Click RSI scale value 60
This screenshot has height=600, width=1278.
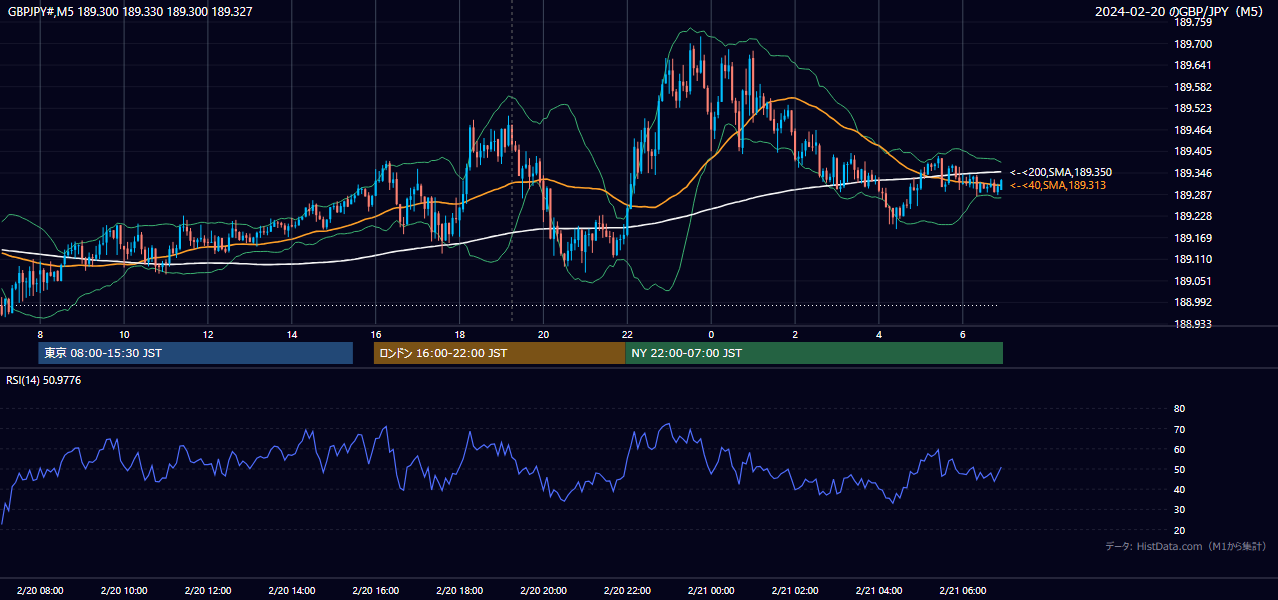click(x=1179, y=449)
